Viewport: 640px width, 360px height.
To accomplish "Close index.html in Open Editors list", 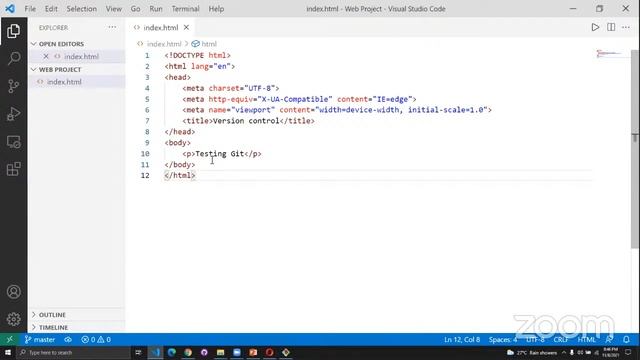I will click(x=46, y=56).
